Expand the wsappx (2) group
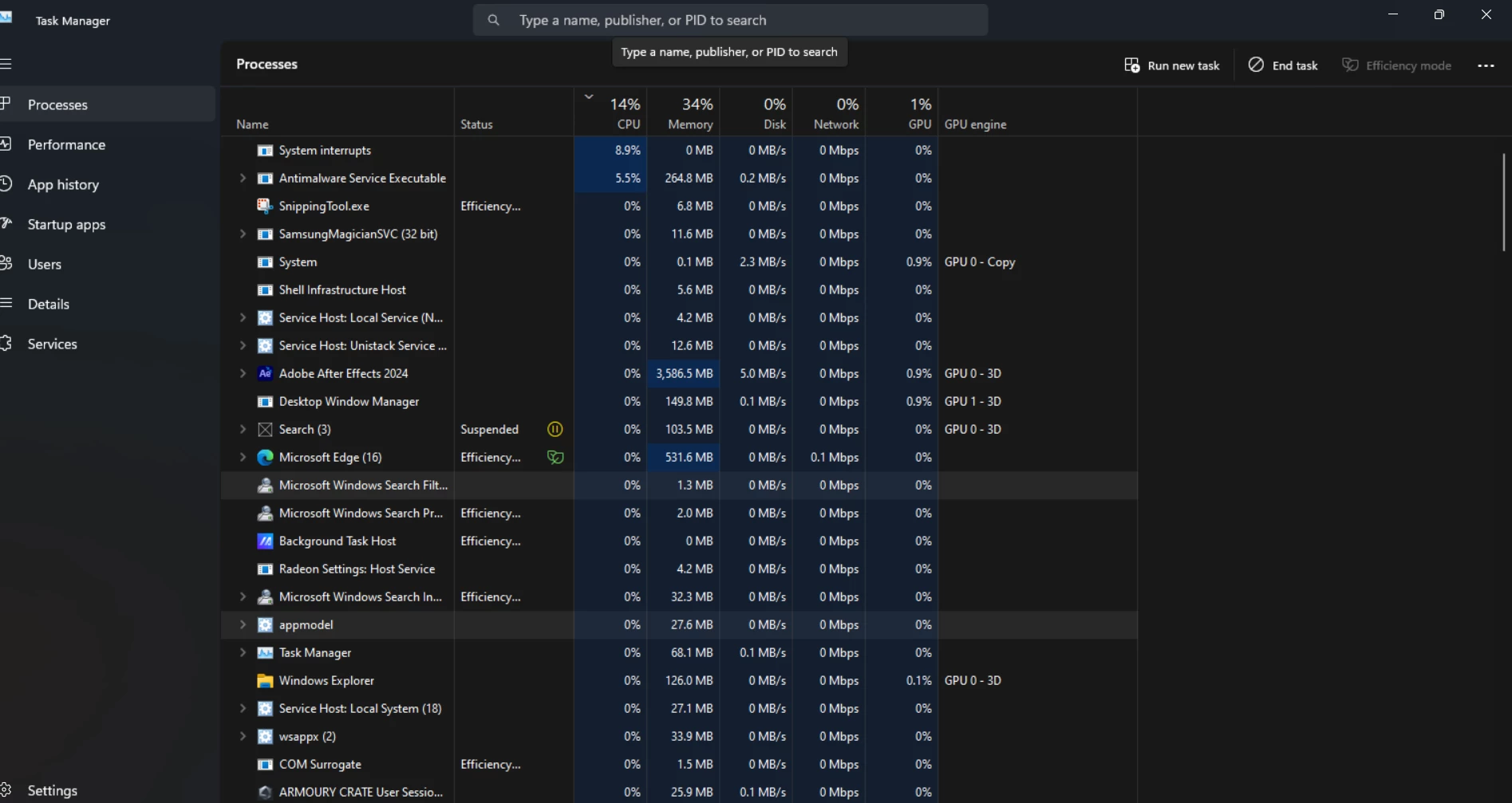 (243, 736)
